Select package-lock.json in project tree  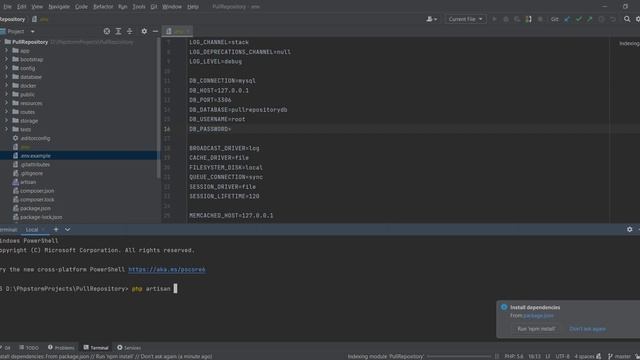click(x=41, y=217)
